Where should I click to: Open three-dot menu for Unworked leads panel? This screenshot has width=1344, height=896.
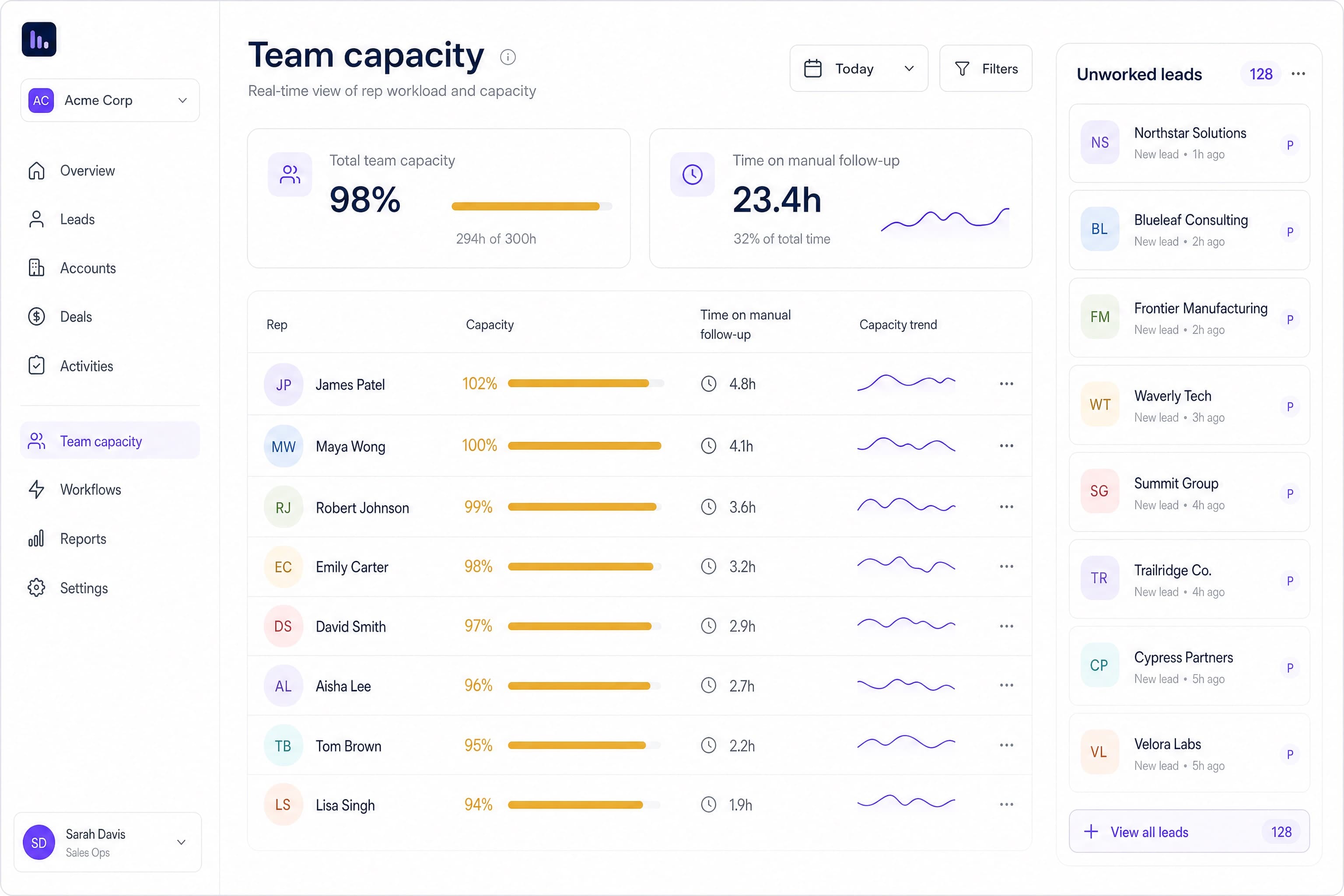[1298, 73]
